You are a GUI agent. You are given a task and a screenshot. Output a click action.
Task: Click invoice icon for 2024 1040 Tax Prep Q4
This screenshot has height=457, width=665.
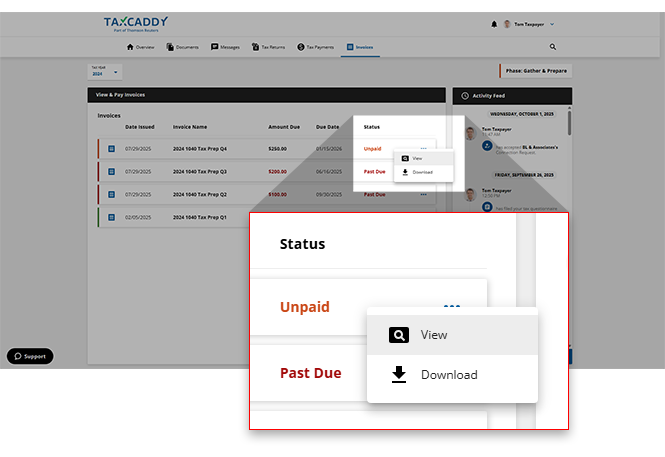(112, 149)
